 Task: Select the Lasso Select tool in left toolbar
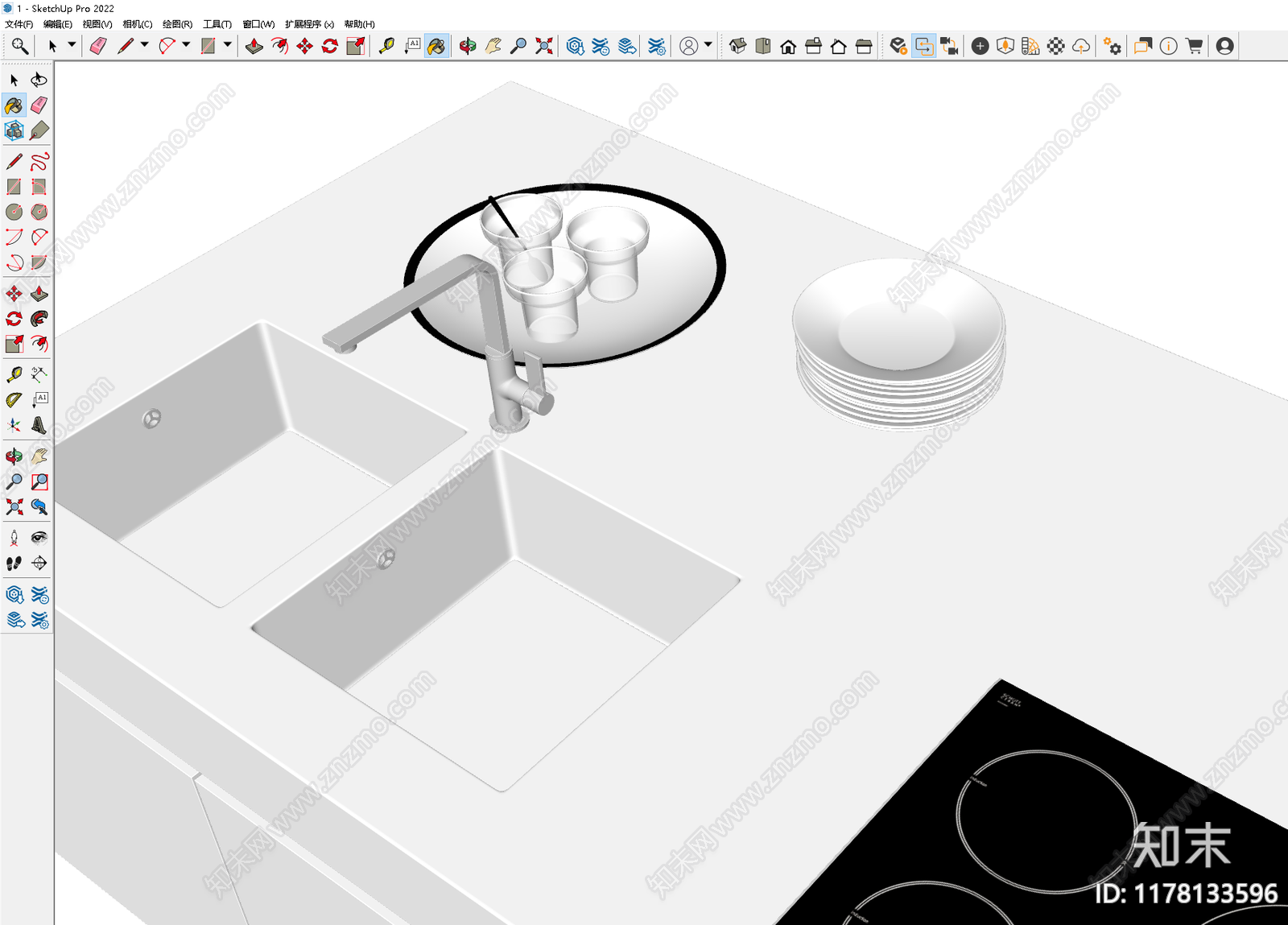[39, 80]
